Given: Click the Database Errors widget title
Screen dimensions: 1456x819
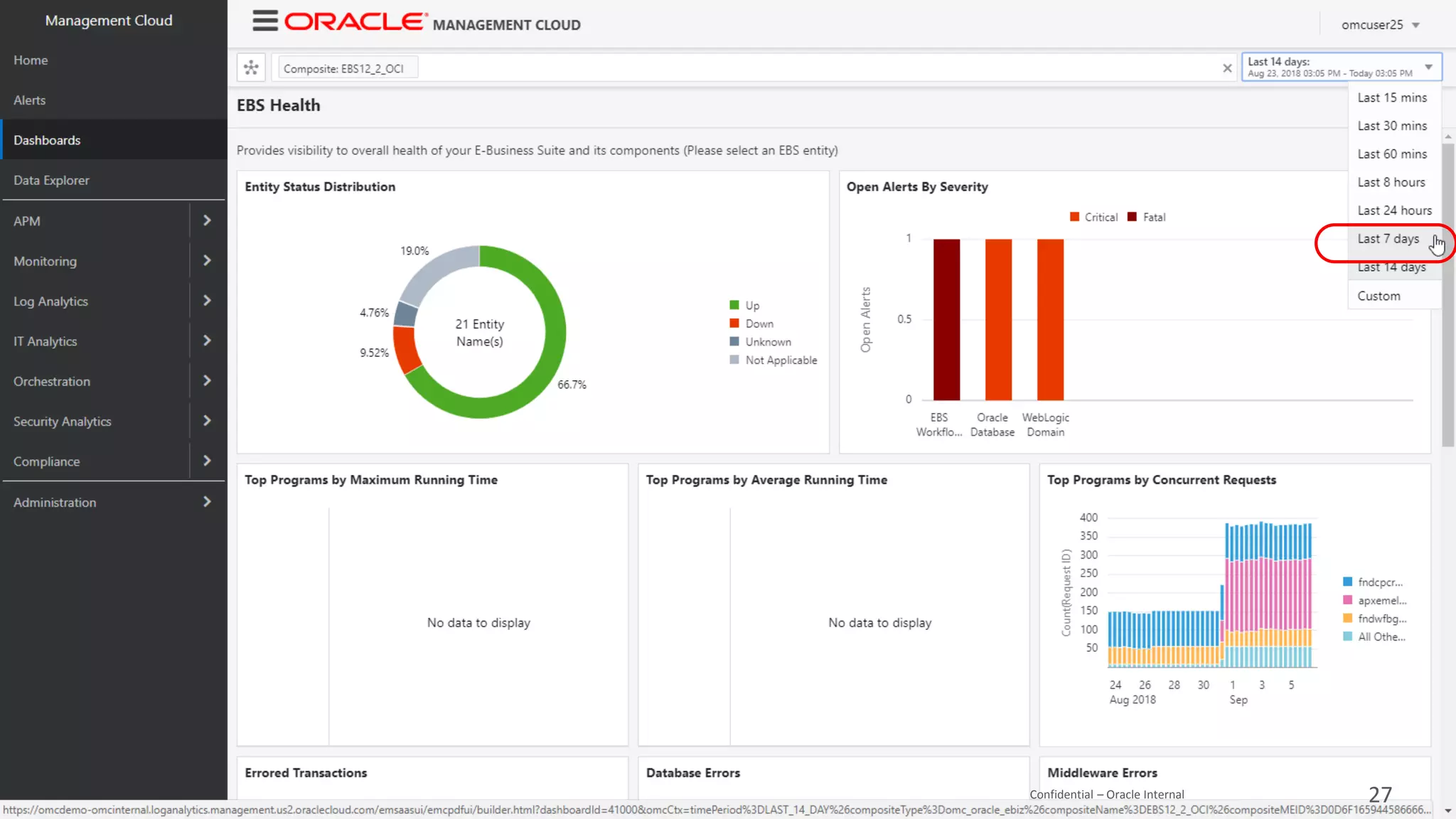Looking at the screenshot, I should pos(693,773).
